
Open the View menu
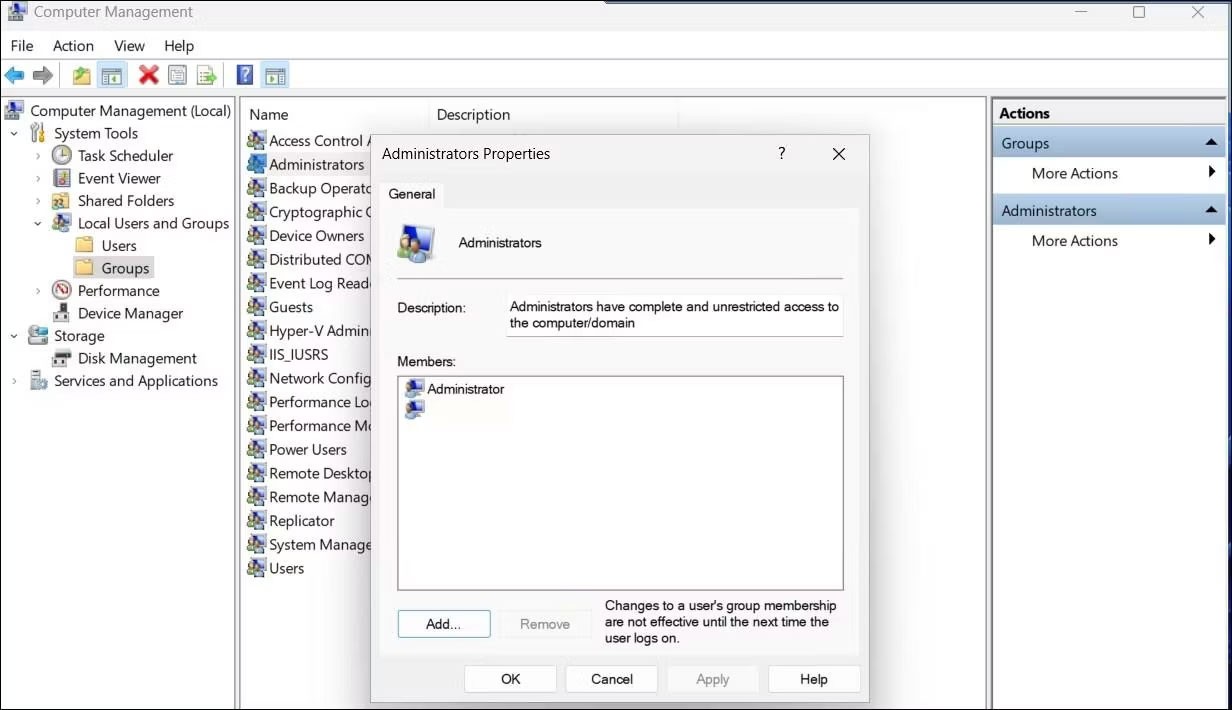pyautogui.click(x=129, y=46)
